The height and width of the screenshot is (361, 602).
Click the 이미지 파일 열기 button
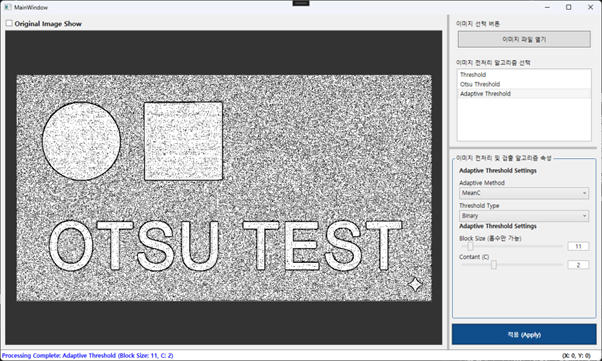click(524, 39)
